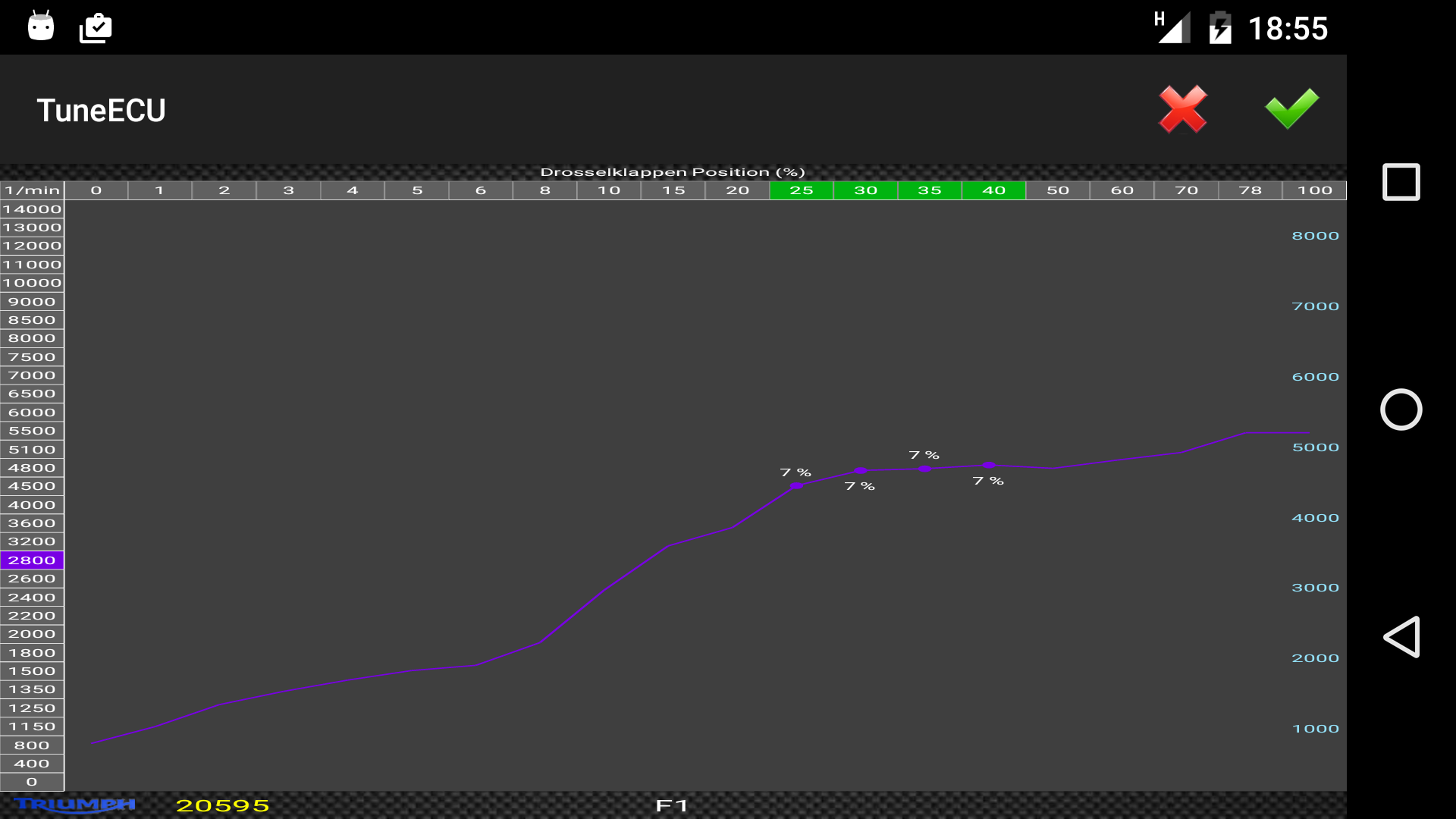Screen dimensions: 1456x819
Task: Toggle throttle column 25 selection
Action: point(801,190)
